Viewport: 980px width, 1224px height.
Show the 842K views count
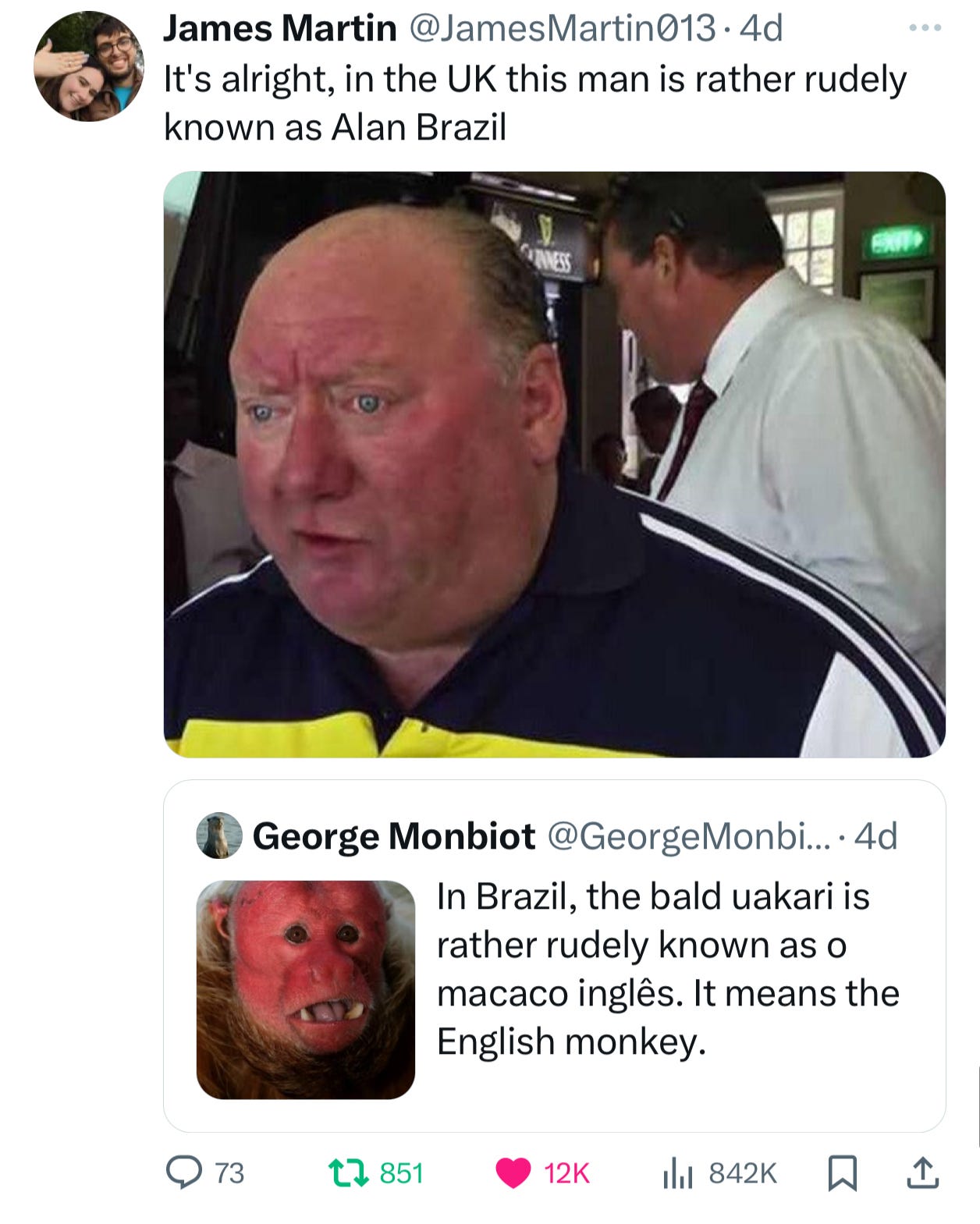point(743,1173)
